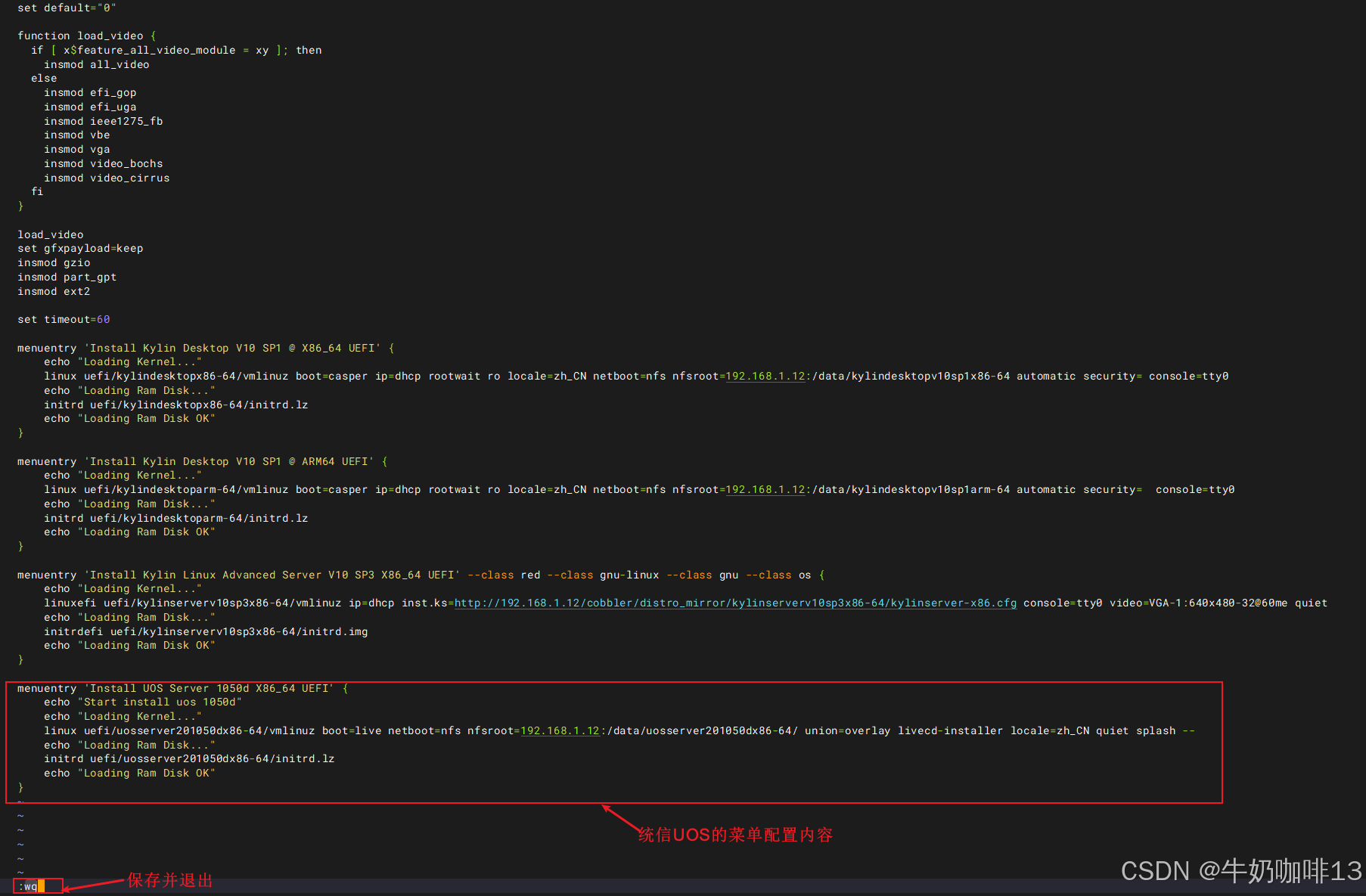The width and height of the screenshot is (1366, 896).
Task: Click the 'insmod ieee1275_fb' line
Action: pos(104,121)
